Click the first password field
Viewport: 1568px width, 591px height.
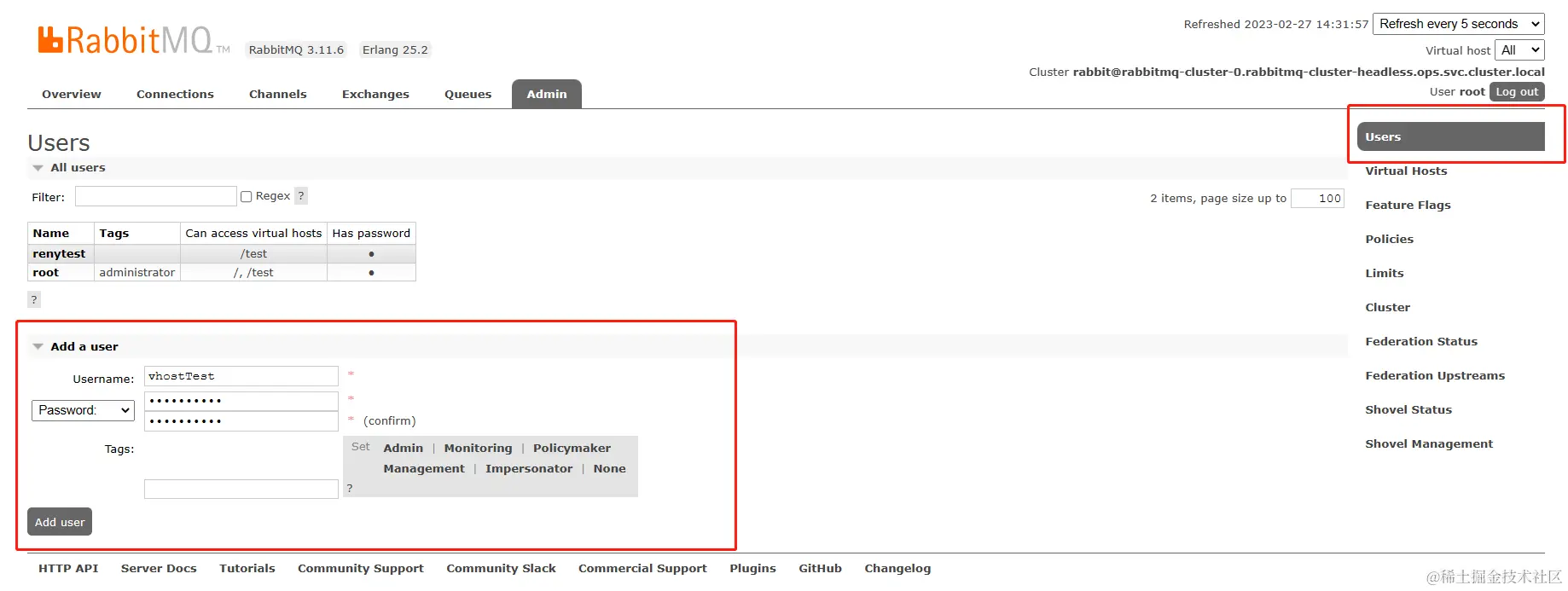pos(241,401)
